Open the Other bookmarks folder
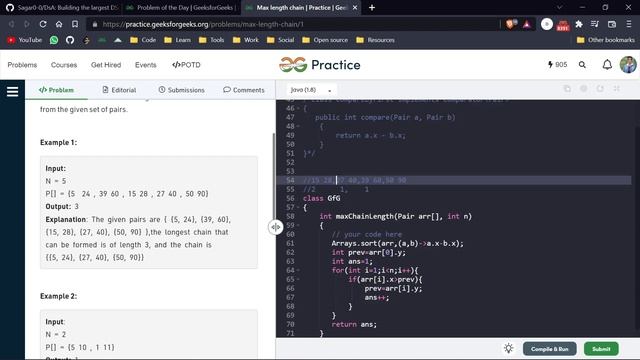 pyautogui.click(x=605, y=40)
